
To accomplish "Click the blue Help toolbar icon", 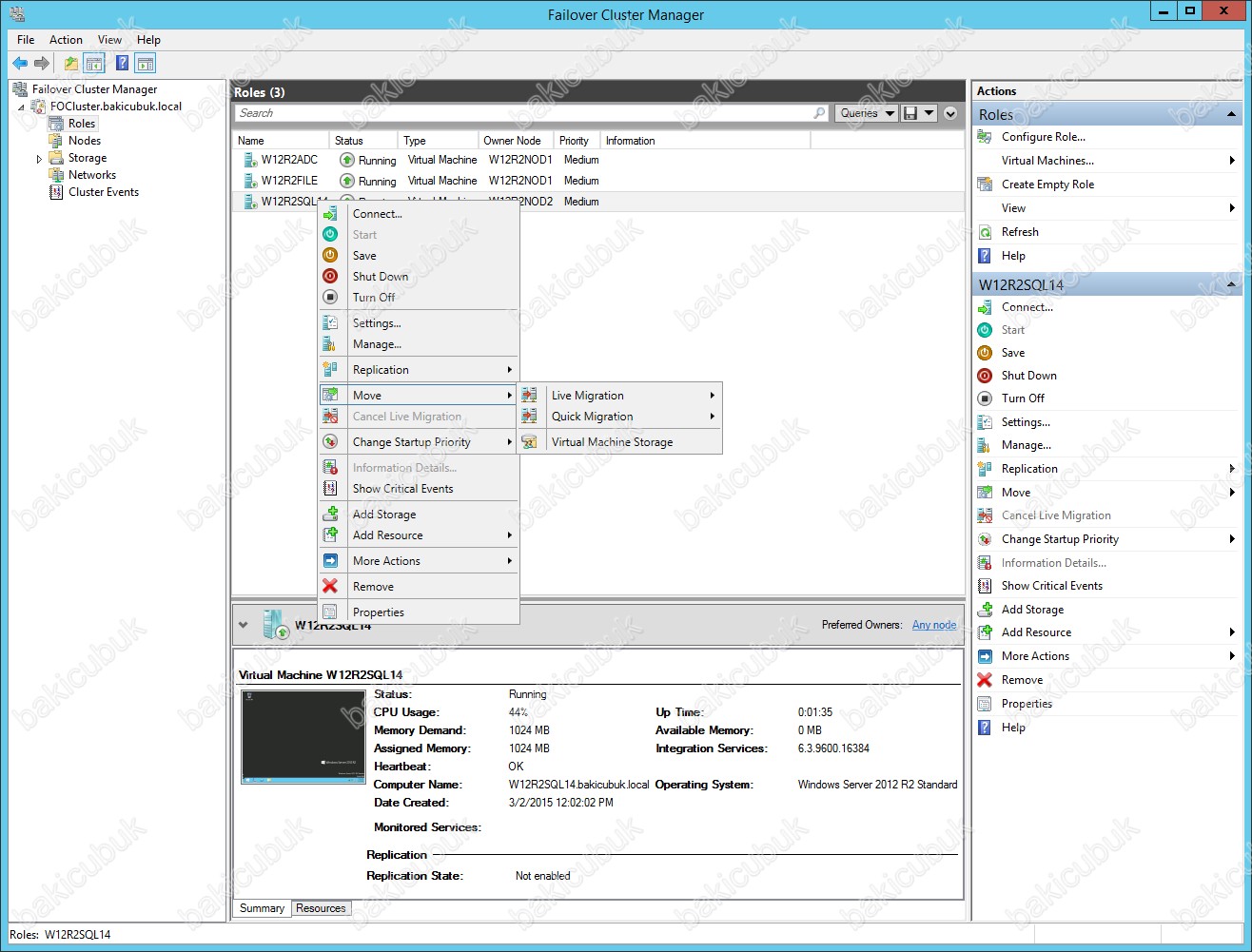I will [123, 64].
